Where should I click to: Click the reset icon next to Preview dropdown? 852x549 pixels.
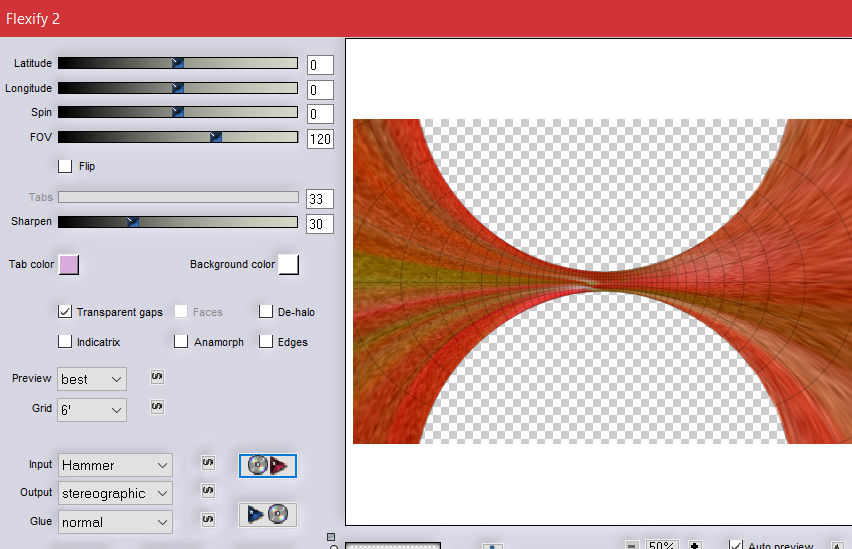click(157, 377)
